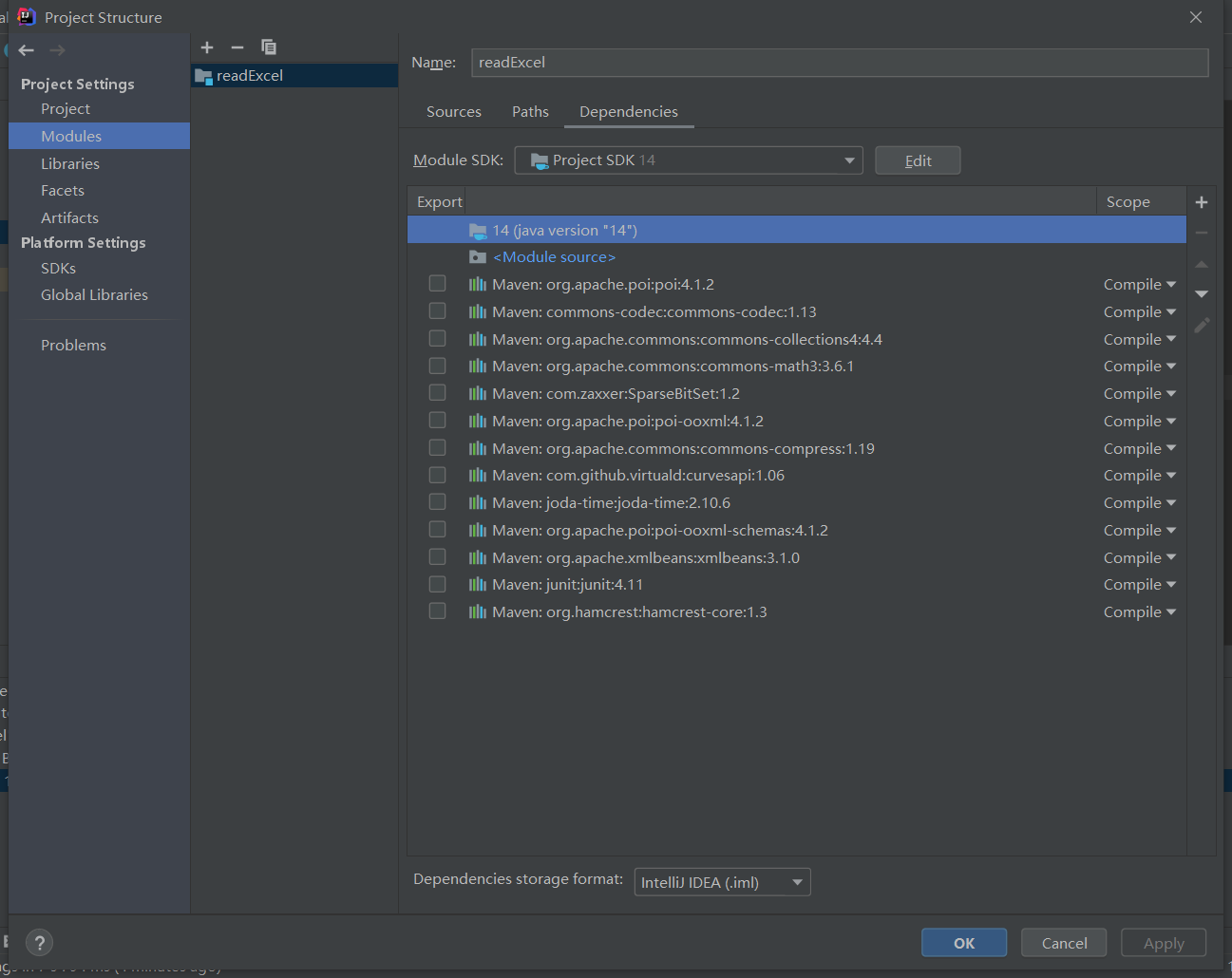1232x978 pixels.
Task: Open Project settings section
Action: click(x=66, y=109)
